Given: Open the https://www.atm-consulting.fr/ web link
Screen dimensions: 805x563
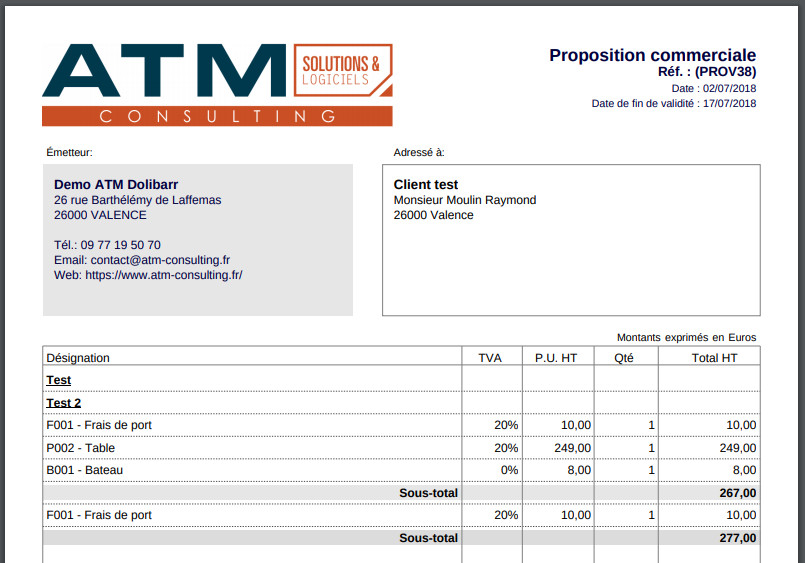Looking at the screenshot, I should pyautogui.click(x=164, y=275).
